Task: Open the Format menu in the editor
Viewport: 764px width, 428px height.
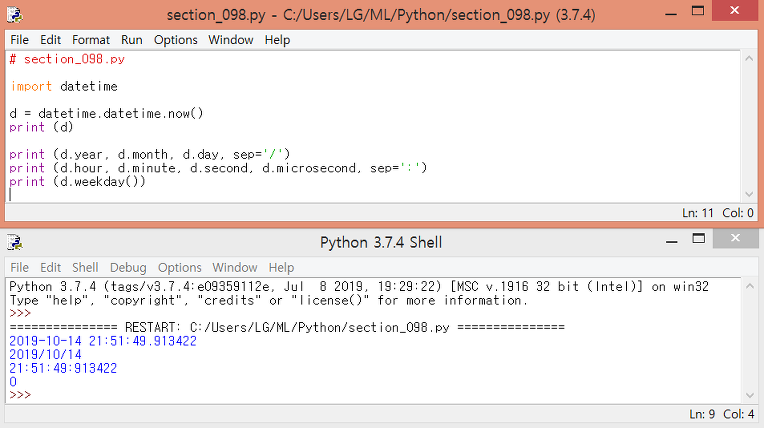Action: (91, 40)
